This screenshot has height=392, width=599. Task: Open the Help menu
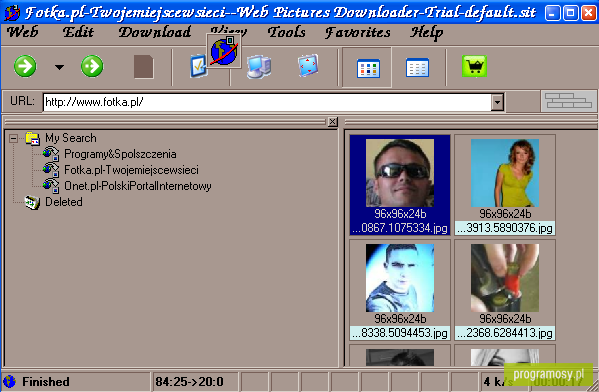coord(427,33)
